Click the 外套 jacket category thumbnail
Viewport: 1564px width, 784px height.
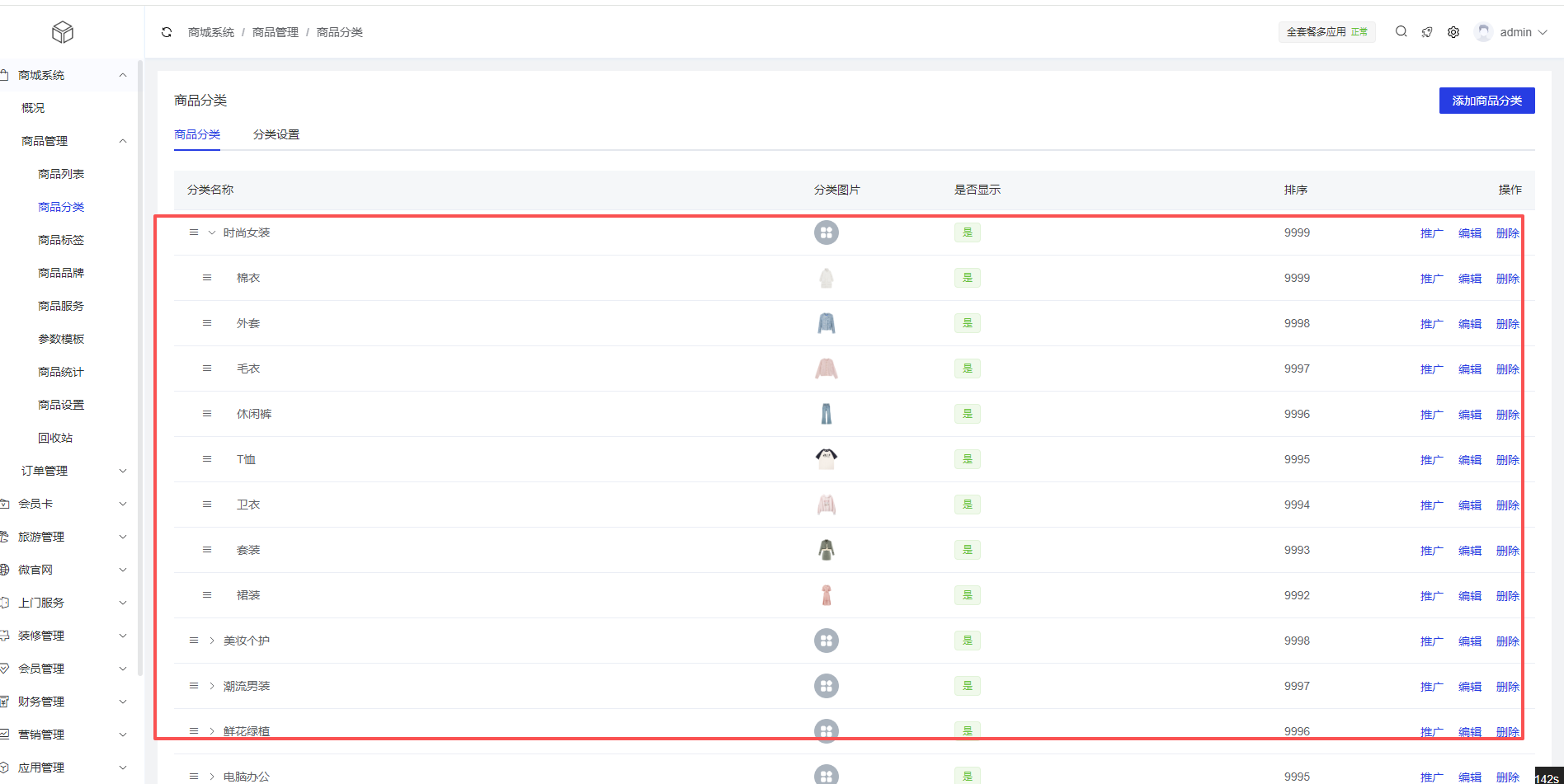point(826,323)
